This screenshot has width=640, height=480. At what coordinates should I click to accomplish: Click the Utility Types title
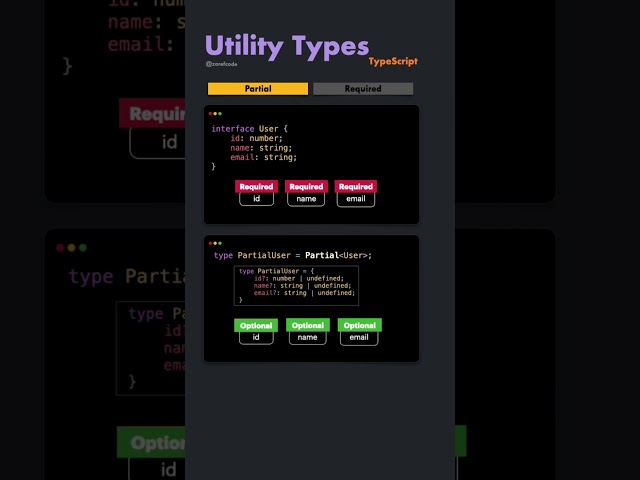click(287, 46)
